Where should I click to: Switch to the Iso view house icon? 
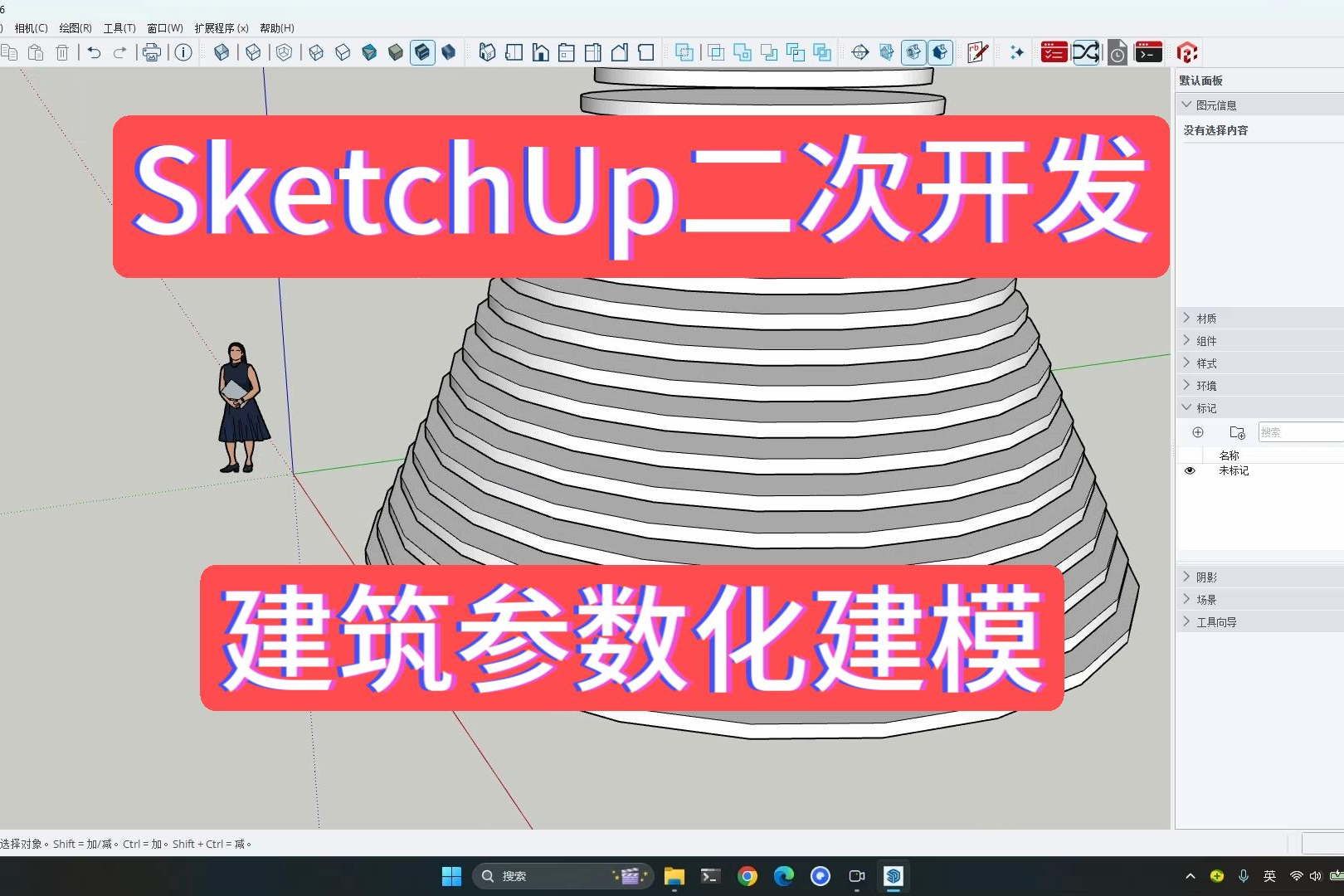click(487, 53)
